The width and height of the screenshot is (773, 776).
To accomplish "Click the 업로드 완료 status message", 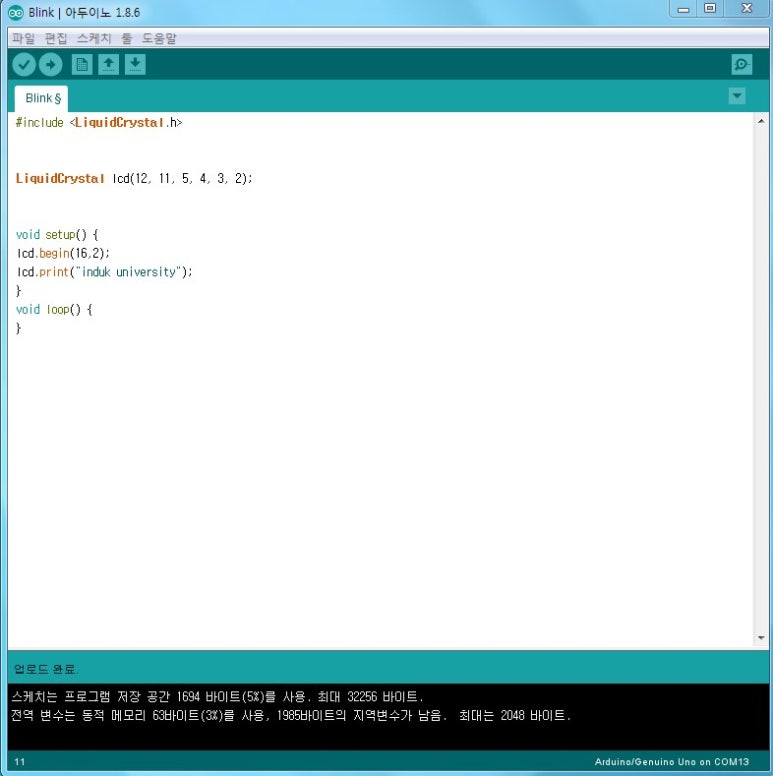I will coord(45,669).
